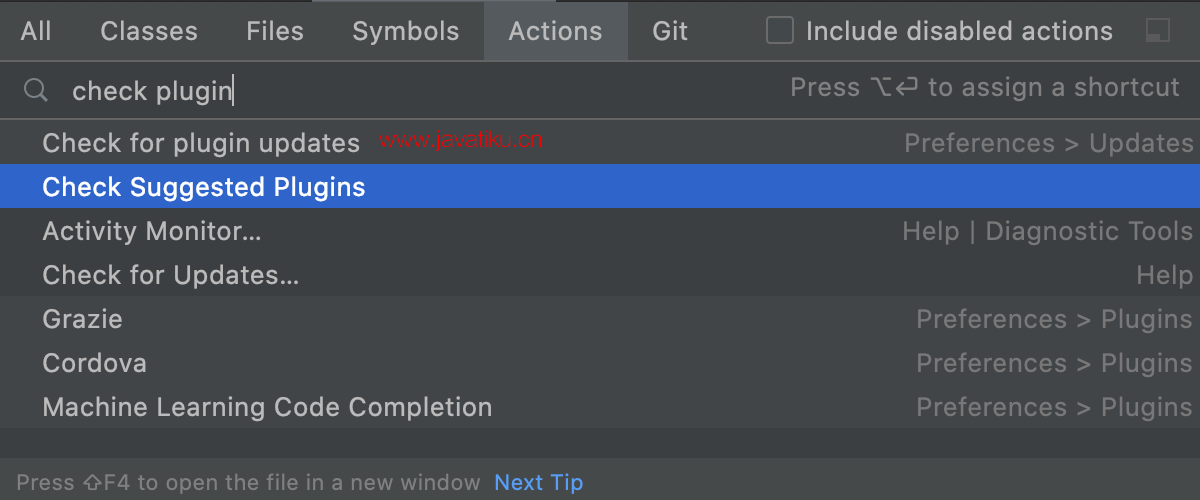Screen dimensions: 1200x500
Task: Switch to the Git tab
Action: (x=670, y=31)
